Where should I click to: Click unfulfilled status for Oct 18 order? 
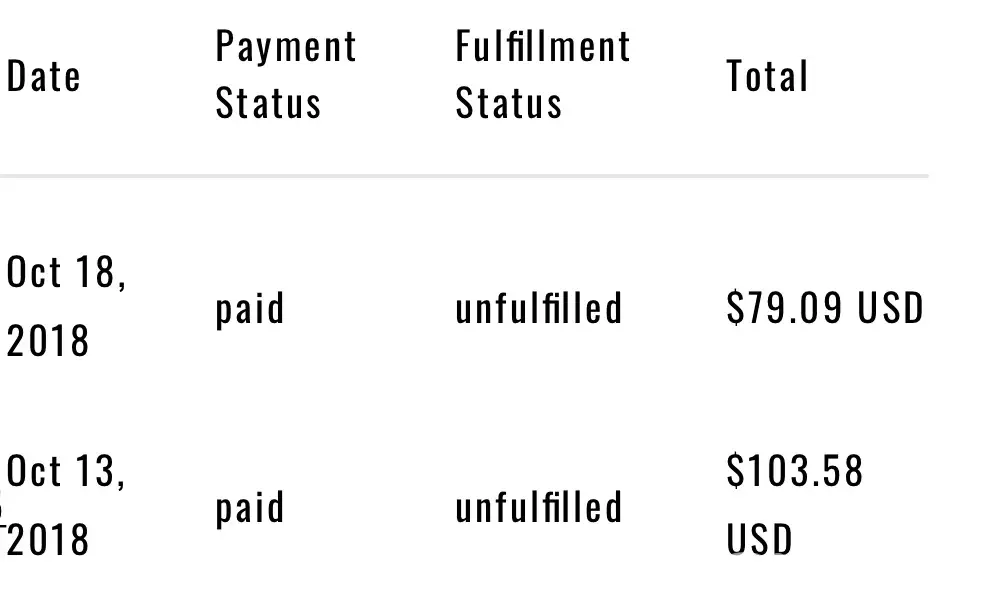539,308
